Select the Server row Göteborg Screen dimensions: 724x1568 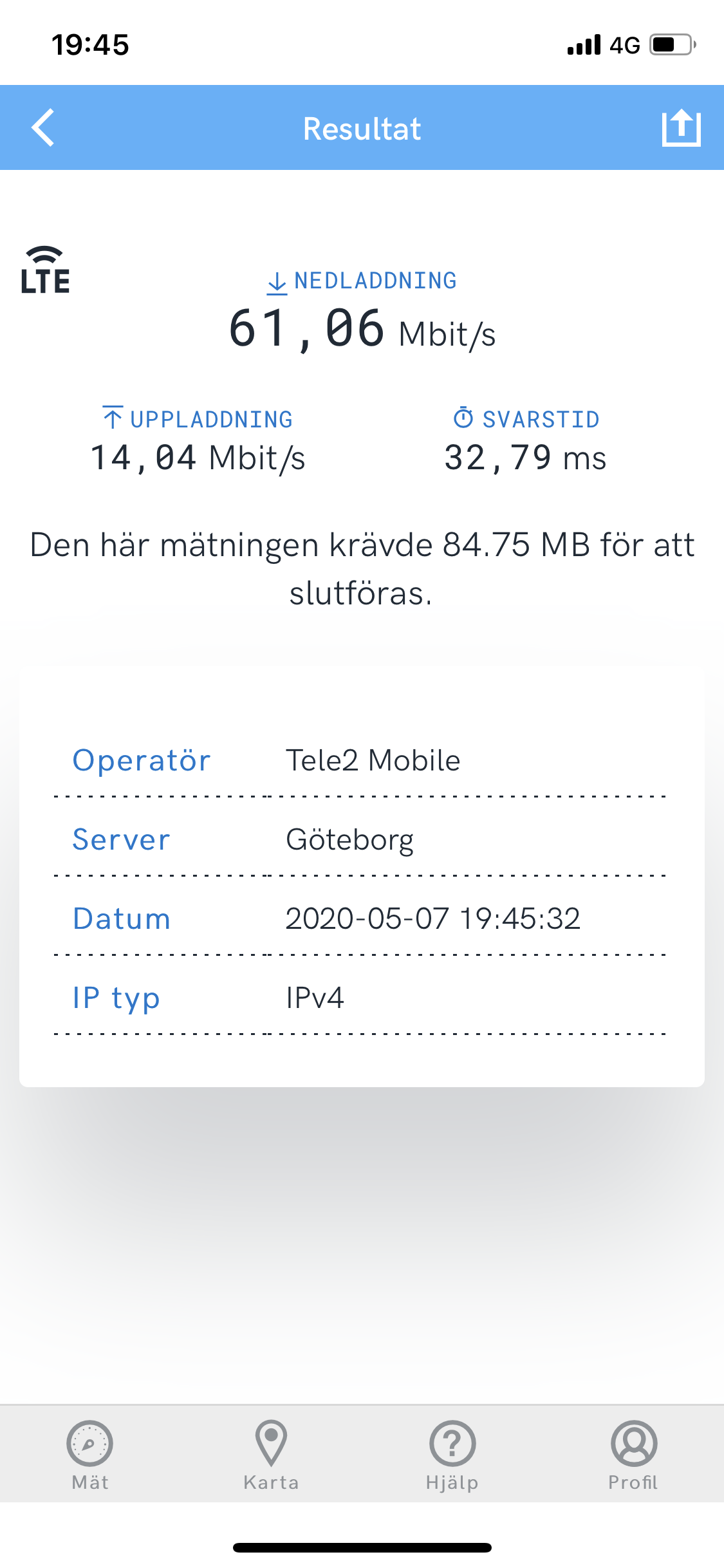click(362, 839)
